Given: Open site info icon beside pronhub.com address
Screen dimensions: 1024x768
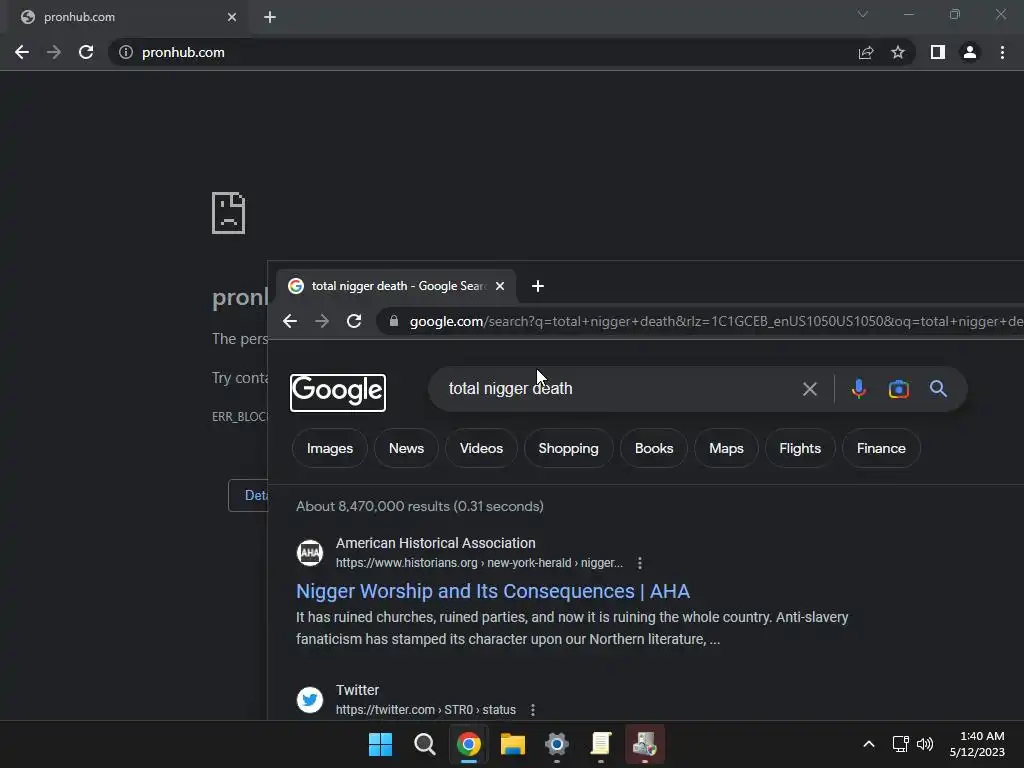Looking at the screenshot, I should tap(126, 52).
